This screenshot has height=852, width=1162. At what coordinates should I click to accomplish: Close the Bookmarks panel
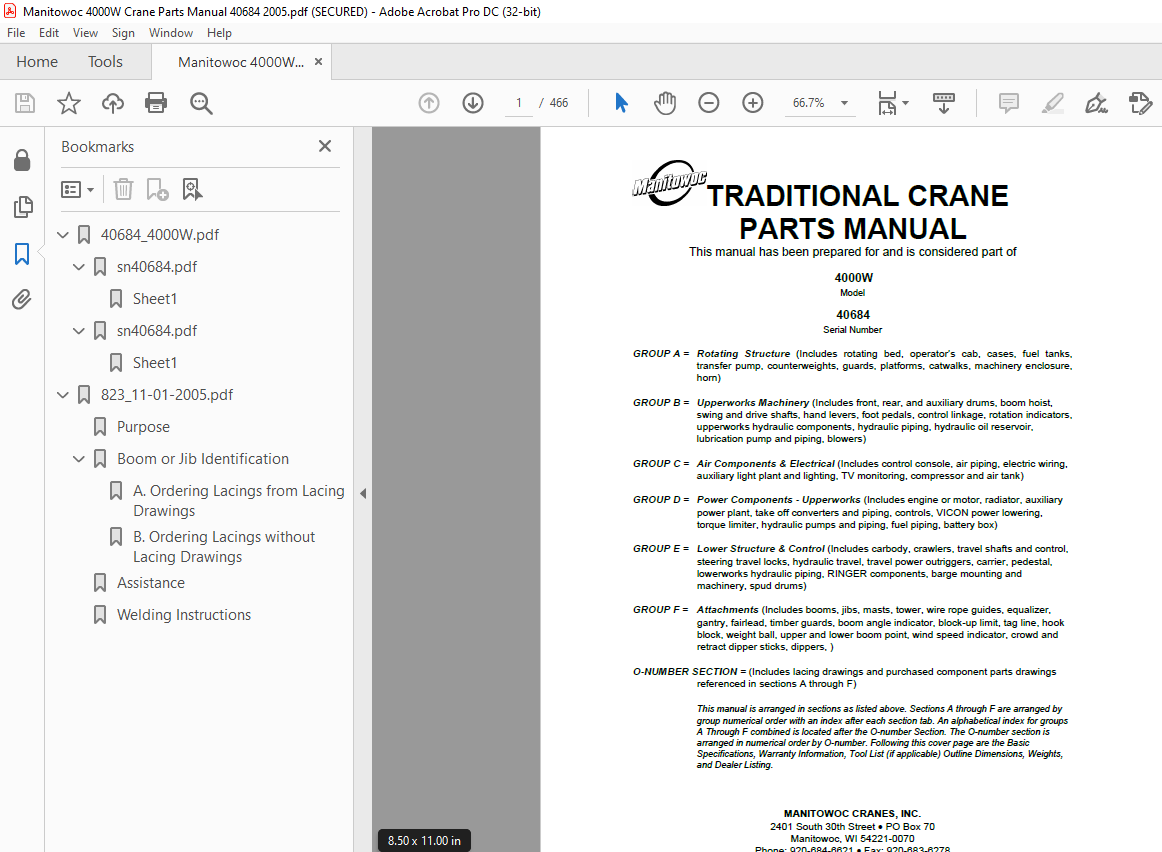tap(325, 146)
